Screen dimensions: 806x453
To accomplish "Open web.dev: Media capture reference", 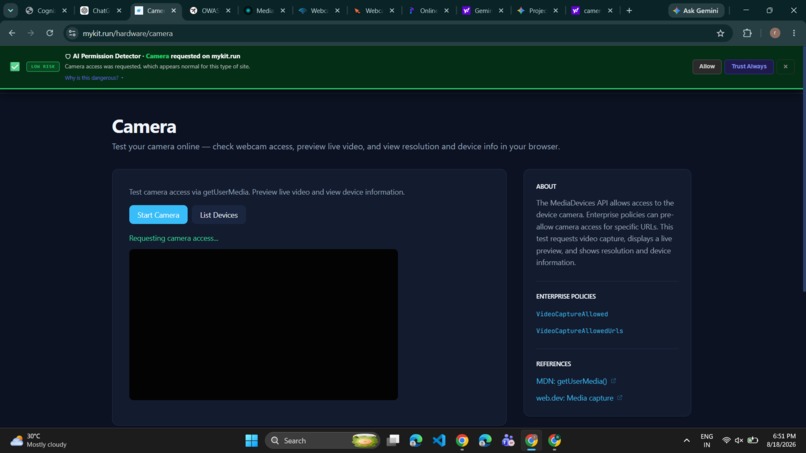I will pos(578,398).
